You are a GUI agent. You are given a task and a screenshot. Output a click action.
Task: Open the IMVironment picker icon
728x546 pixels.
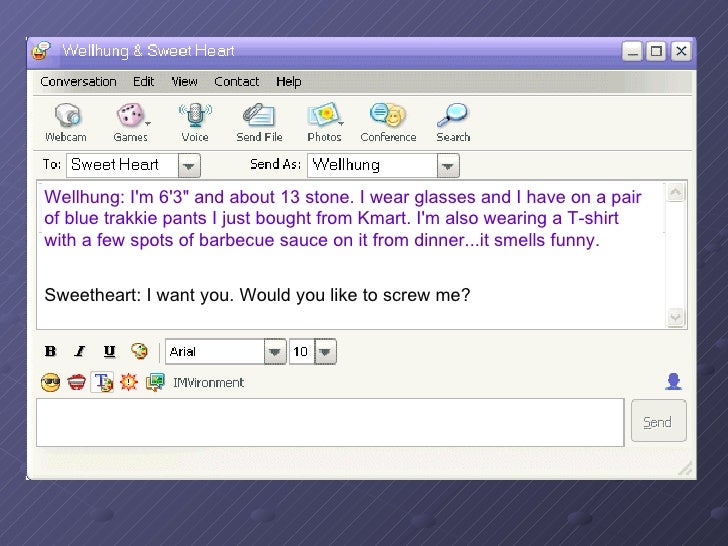click(x=155, y=382)
